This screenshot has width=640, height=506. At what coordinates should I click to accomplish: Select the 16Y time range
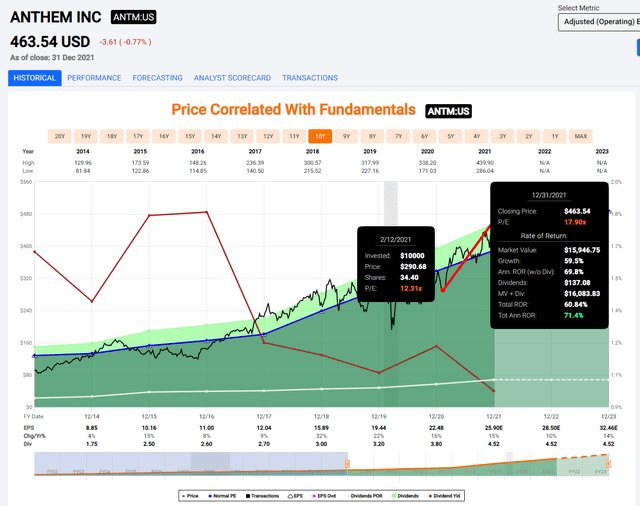164,136
